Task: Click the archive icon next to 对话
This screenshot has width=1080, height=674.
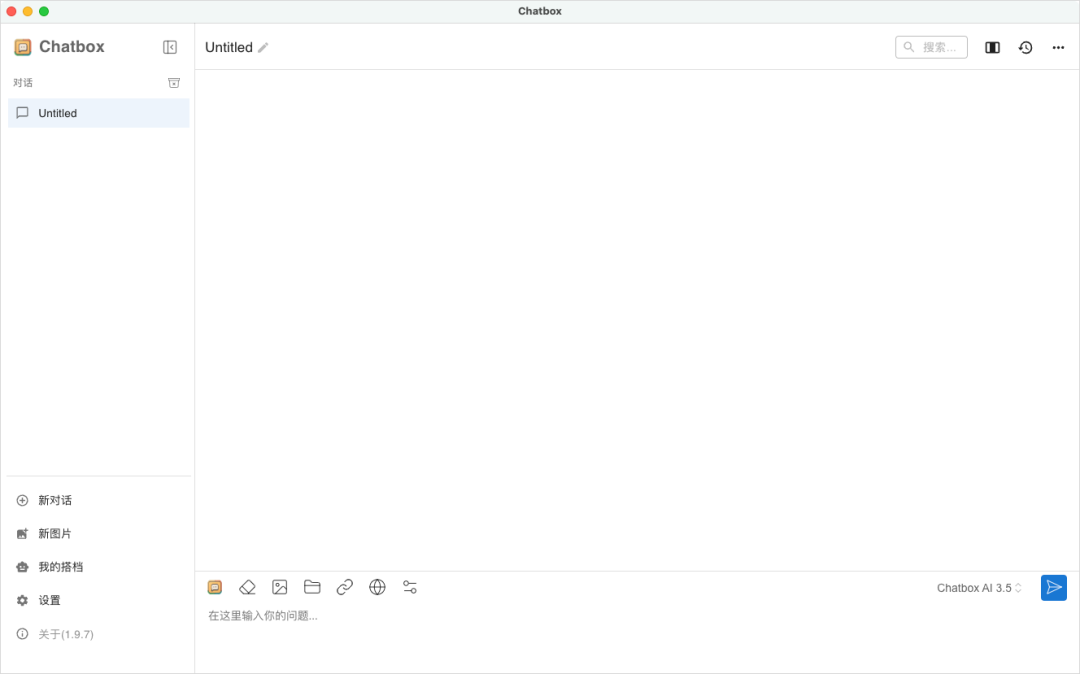Action: coord(174,83)
